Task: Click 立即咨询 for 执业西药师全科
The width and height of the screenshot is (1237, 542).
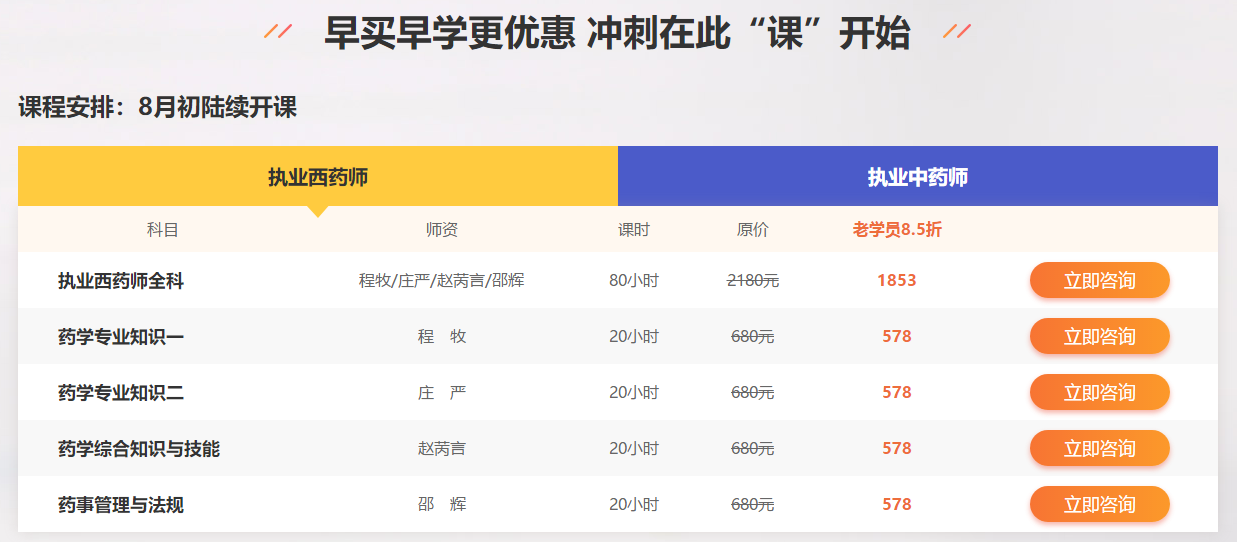Action: coord(1099,281)
